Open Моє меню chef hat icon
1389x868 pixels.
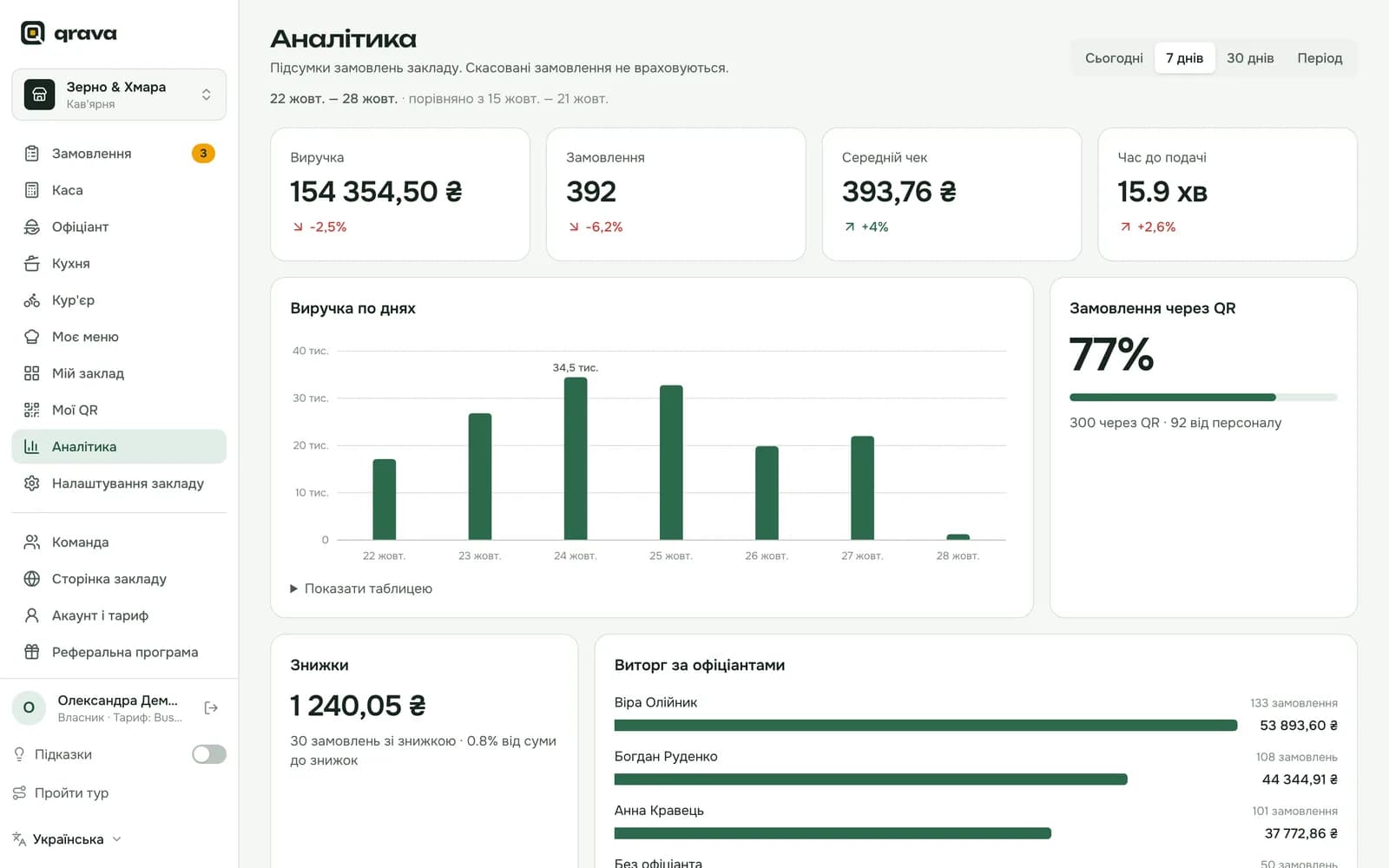tap(32, 337)
